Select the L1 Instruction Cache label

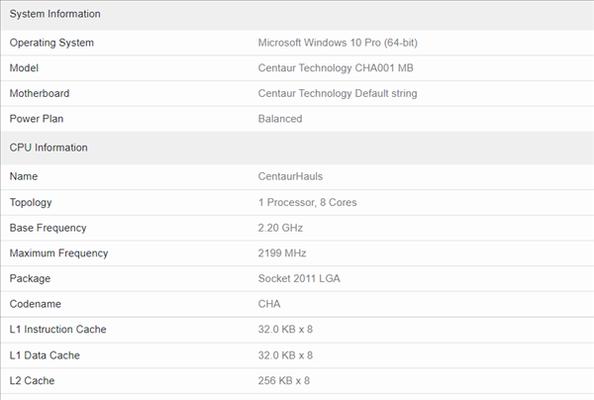(58, 329)
